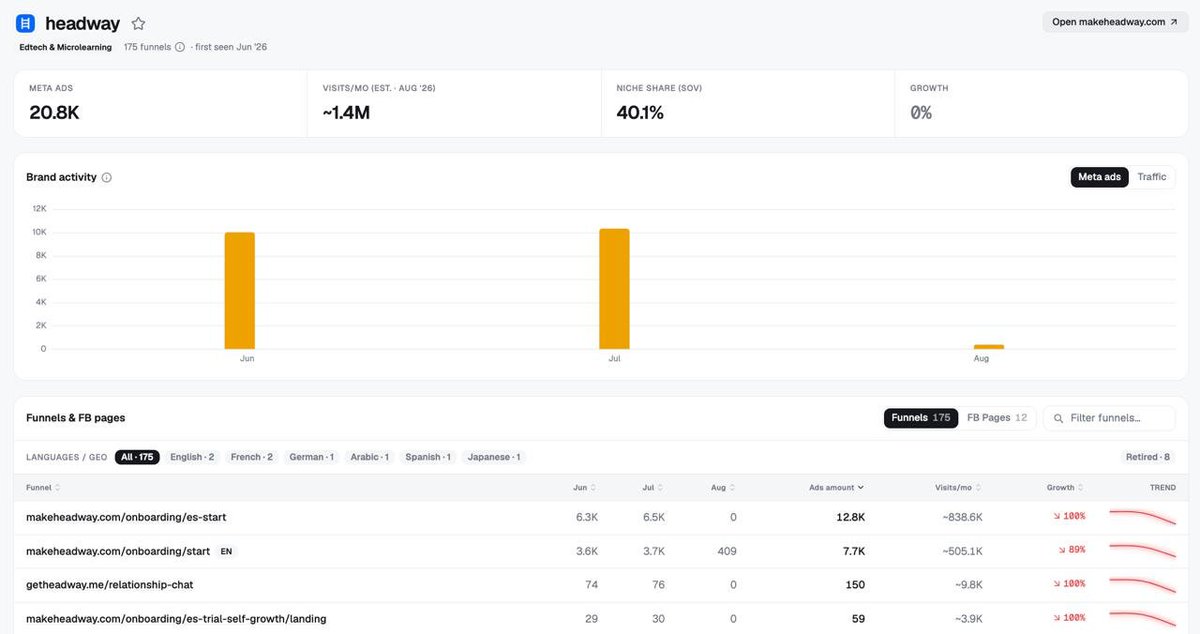The width and height of the screenshot is (1200, 634).
Task: Star the headway brand as favorite
Action: pos(138,23)
